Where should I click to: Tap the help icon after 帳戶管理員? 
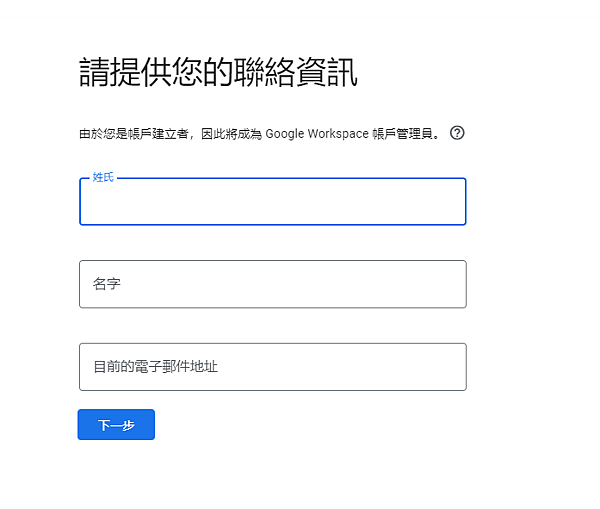(457, 133)
